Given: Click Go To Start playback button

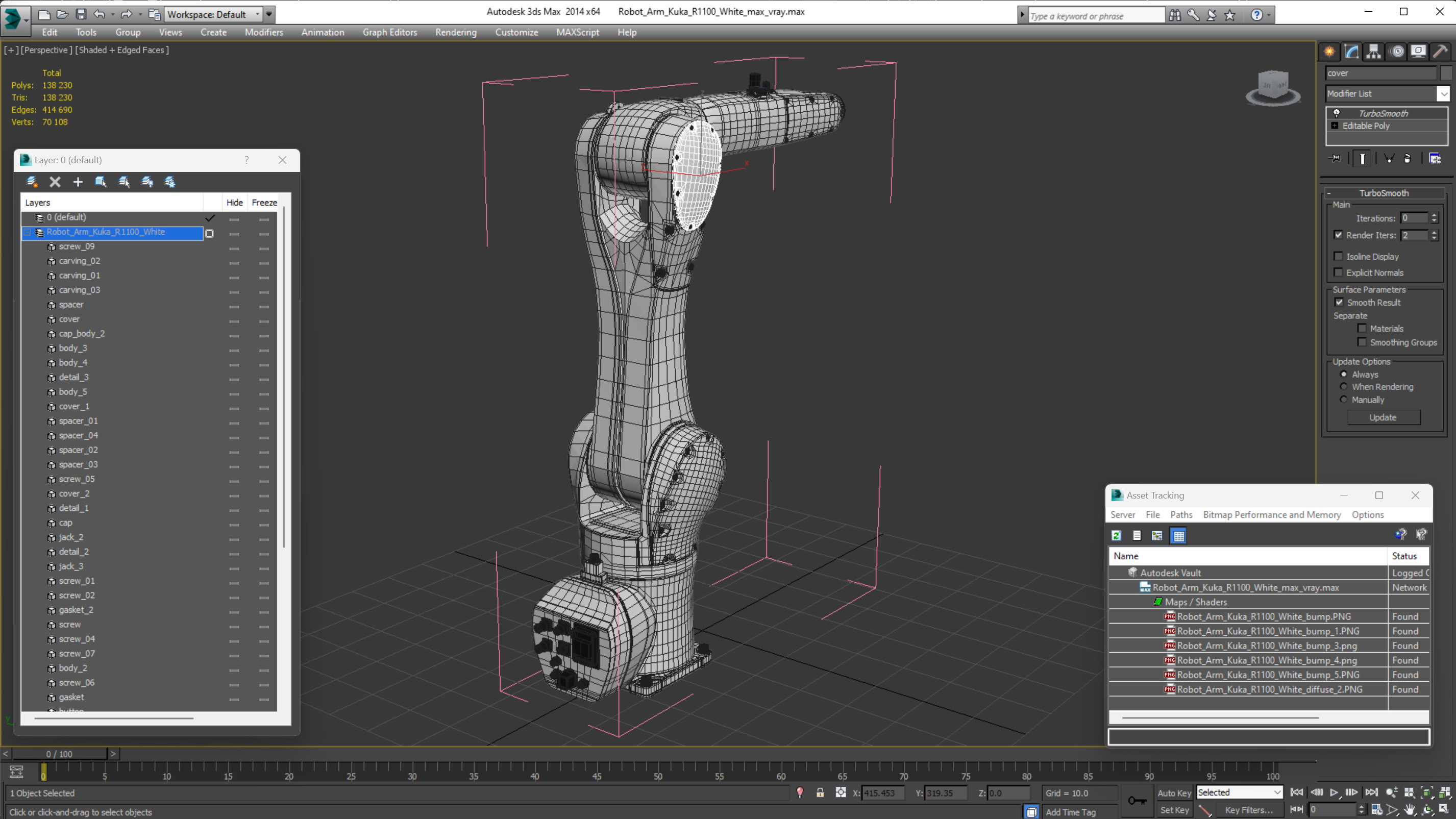Looking at the screenshot, I should click(x=1297, y=792).
